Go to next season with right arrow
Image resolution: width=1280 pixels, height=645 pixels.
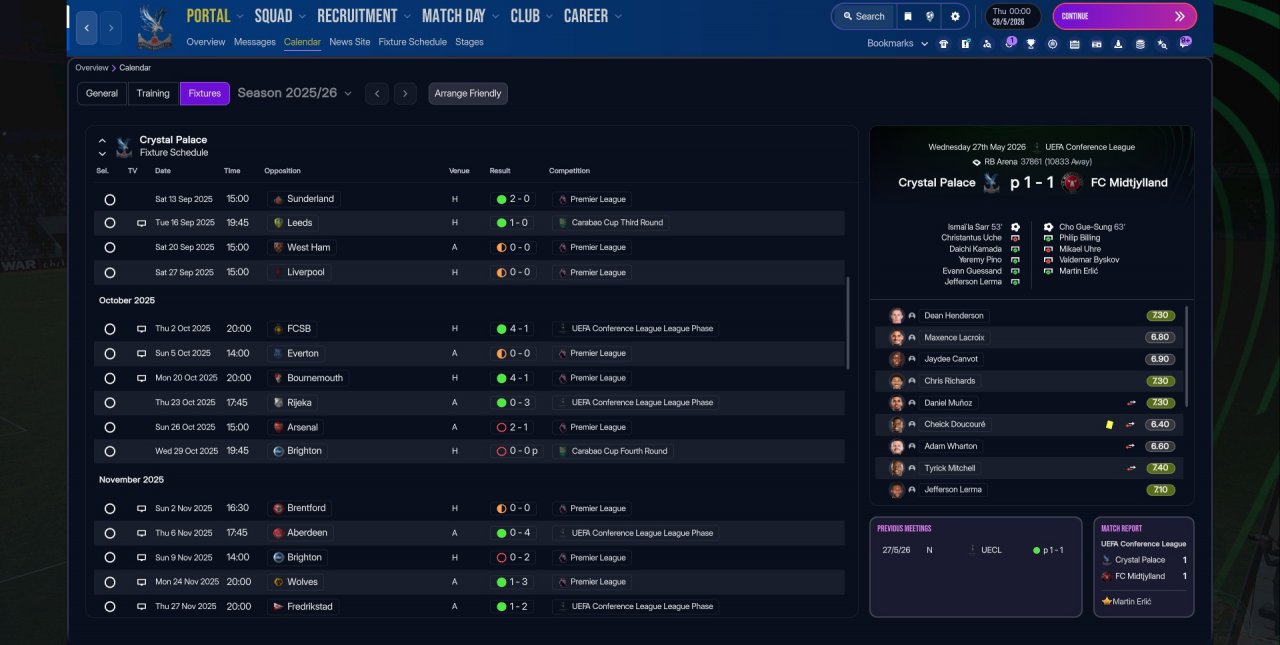pyautogui.click(x=404, y=94)
